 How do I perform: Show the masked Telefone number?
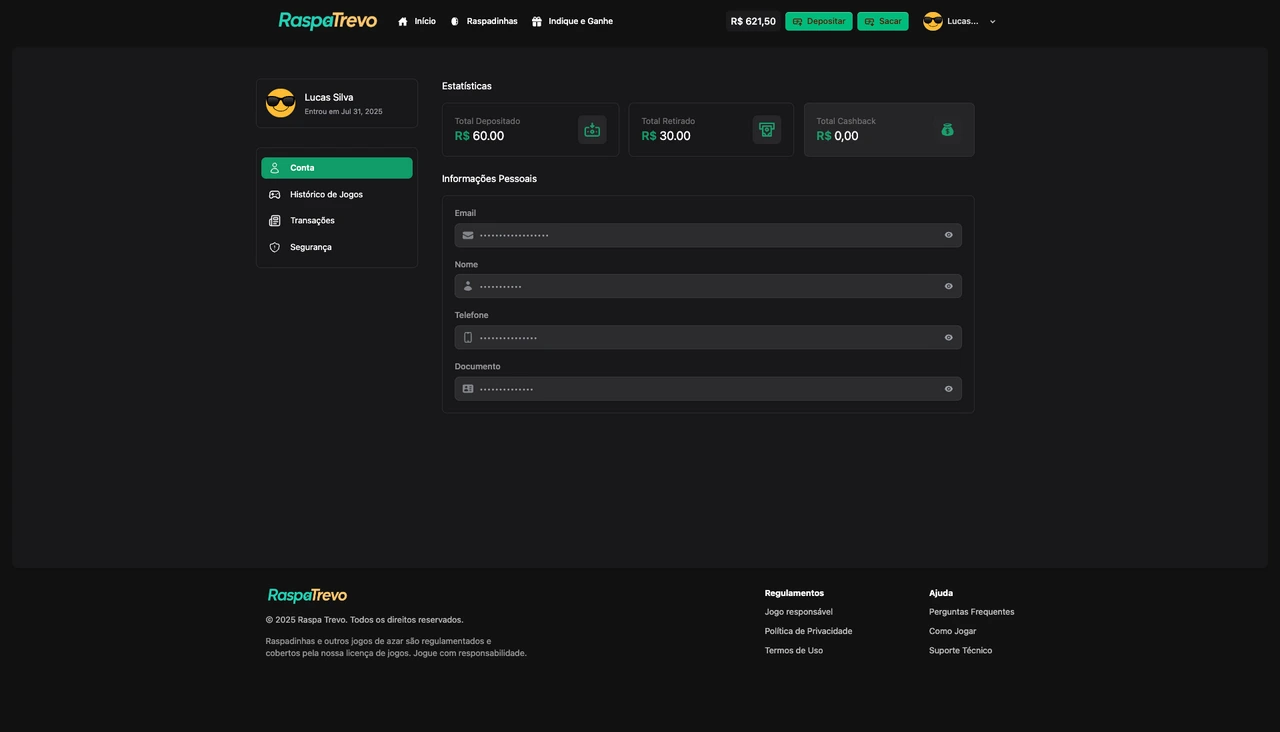(947, 337)
